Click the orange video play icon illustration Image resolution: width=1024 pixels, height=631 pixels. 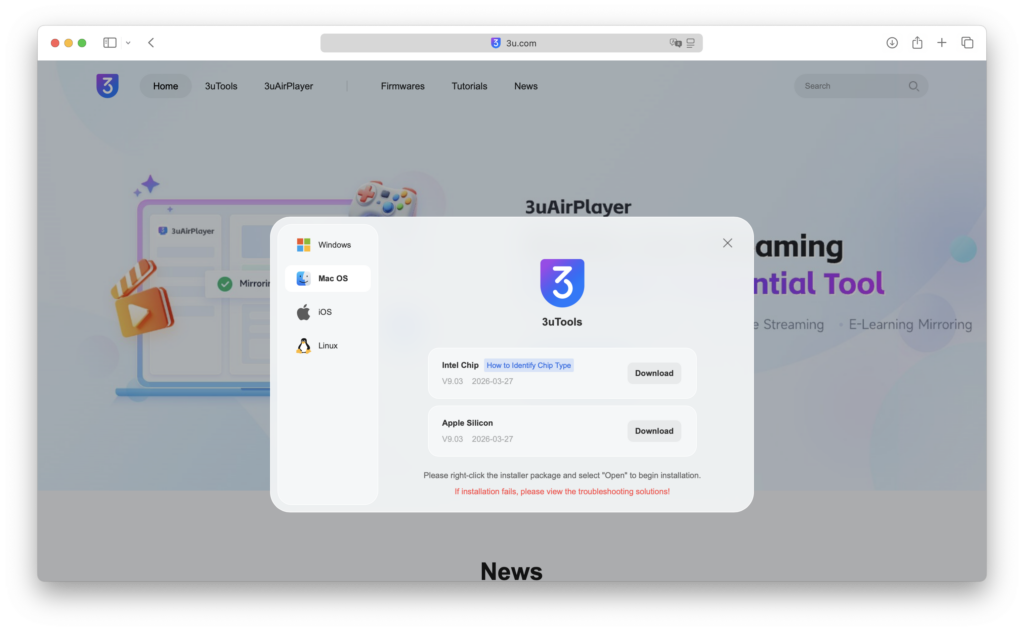(x=142, y=300)
